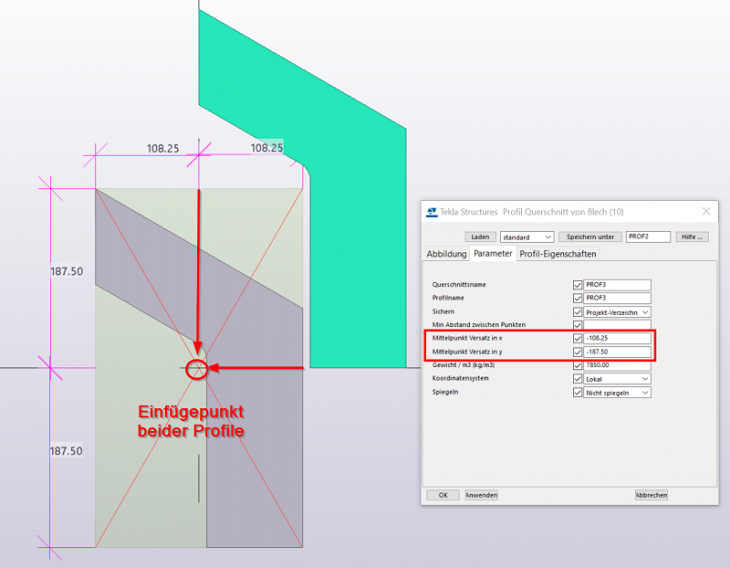Image resolution: width=730 pixels, height=568 pixels.
Task: Click the Mittelpunkt Versatz in x label
Action: 467,338
